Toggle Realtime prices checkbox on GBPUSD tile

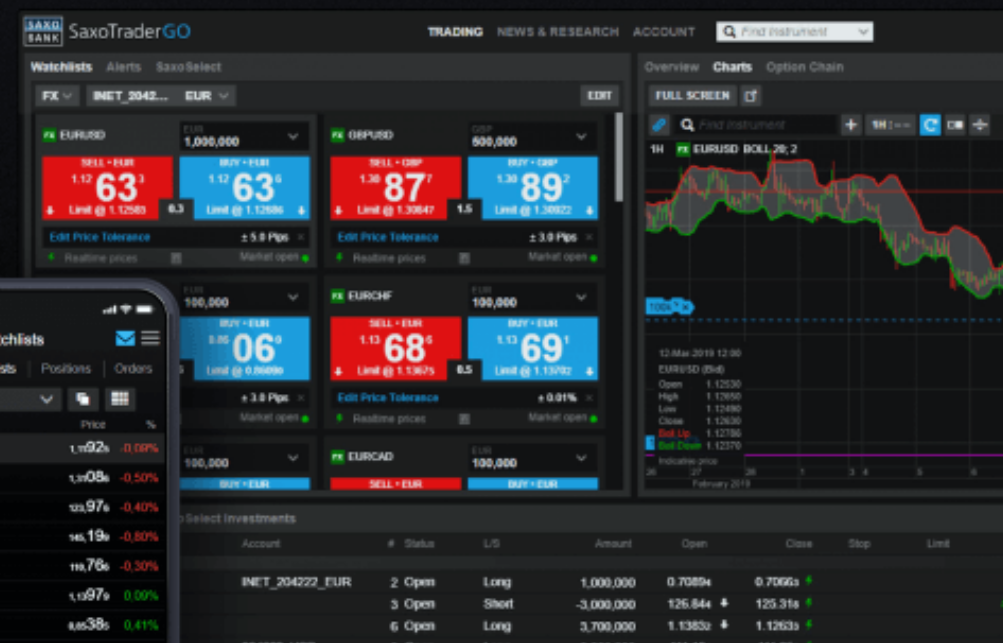(x=464, y=258)
